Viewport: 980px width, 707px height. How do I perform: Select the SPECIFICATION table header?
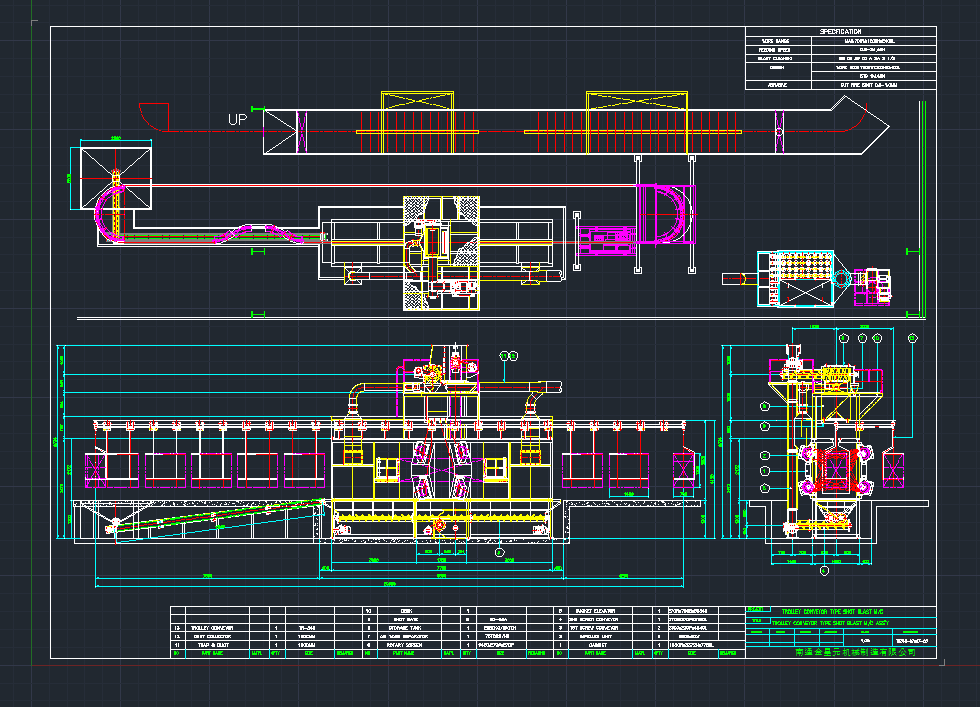click(841, 32)
